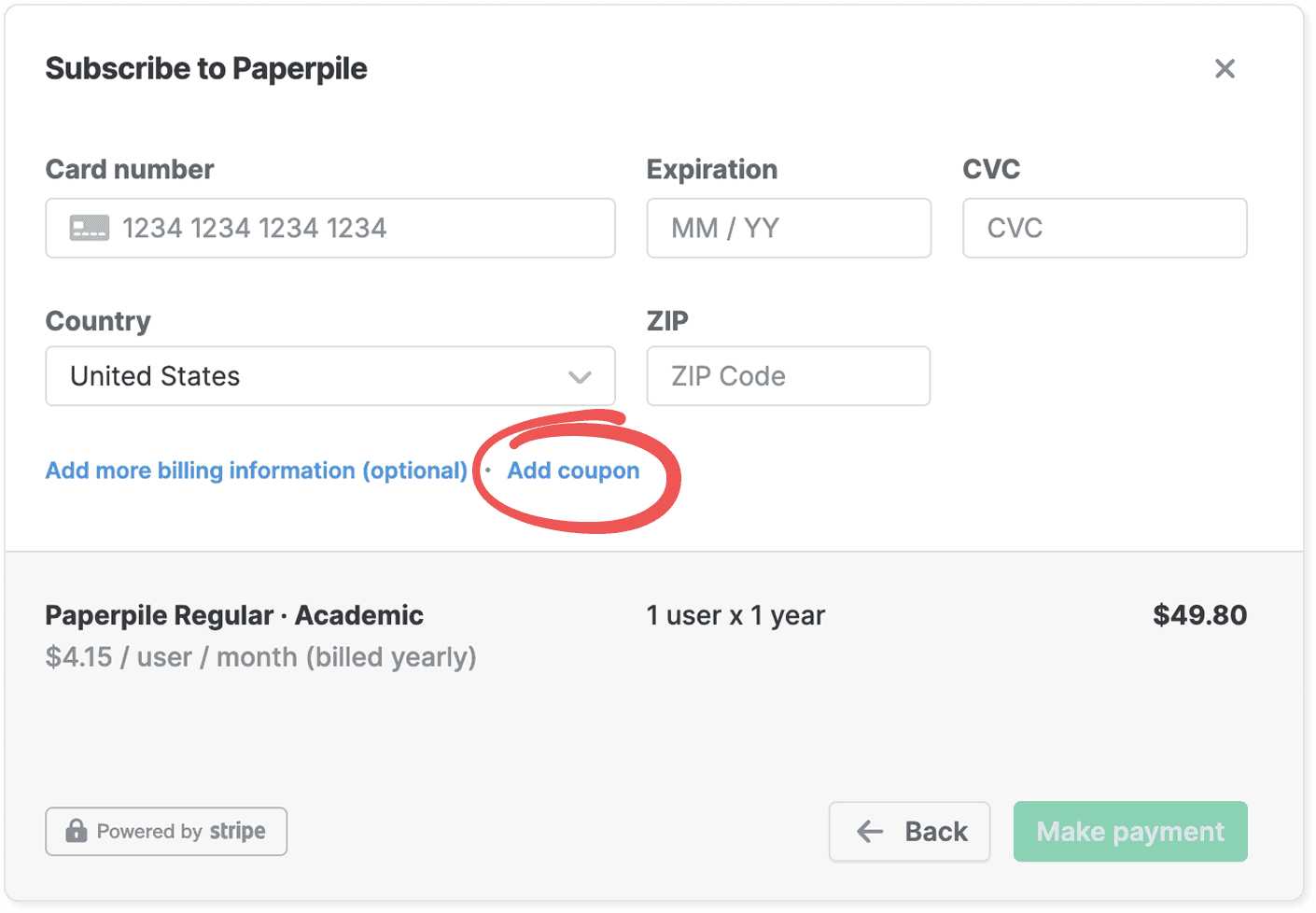Click the left arrow icon on Back
This screenshot has height=913, width=1316.
click(x=870, y=832)
